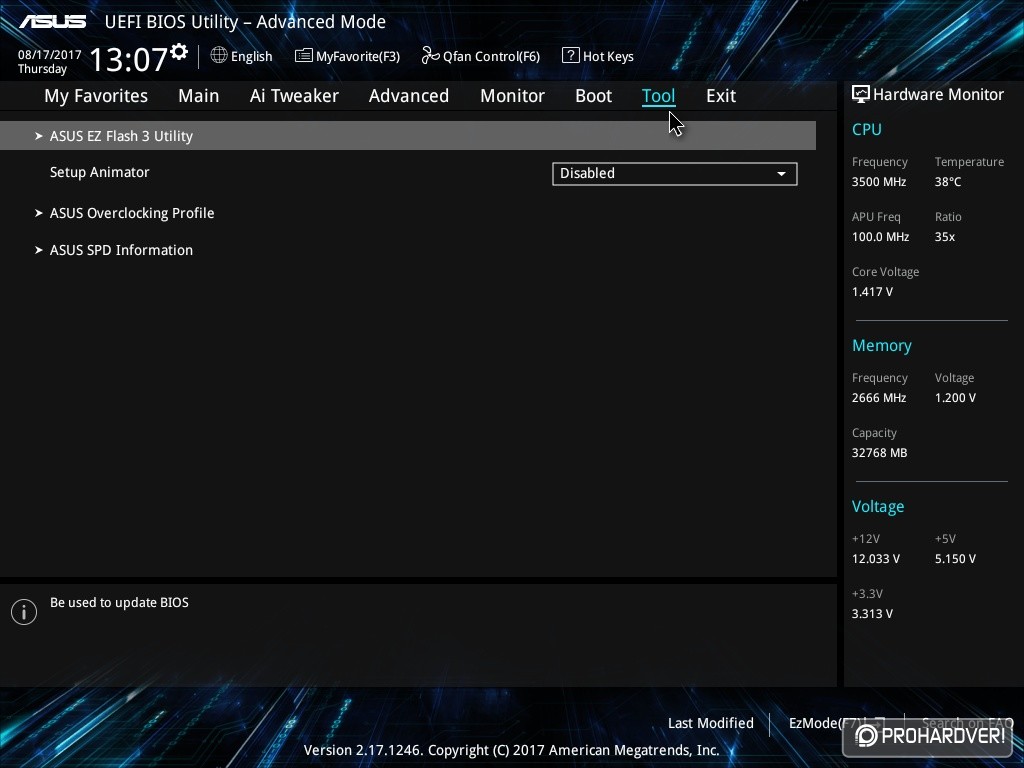Click the Qfan Control fan icon
This screenshot has height=768, width=1024.
(x=430, y=56)
